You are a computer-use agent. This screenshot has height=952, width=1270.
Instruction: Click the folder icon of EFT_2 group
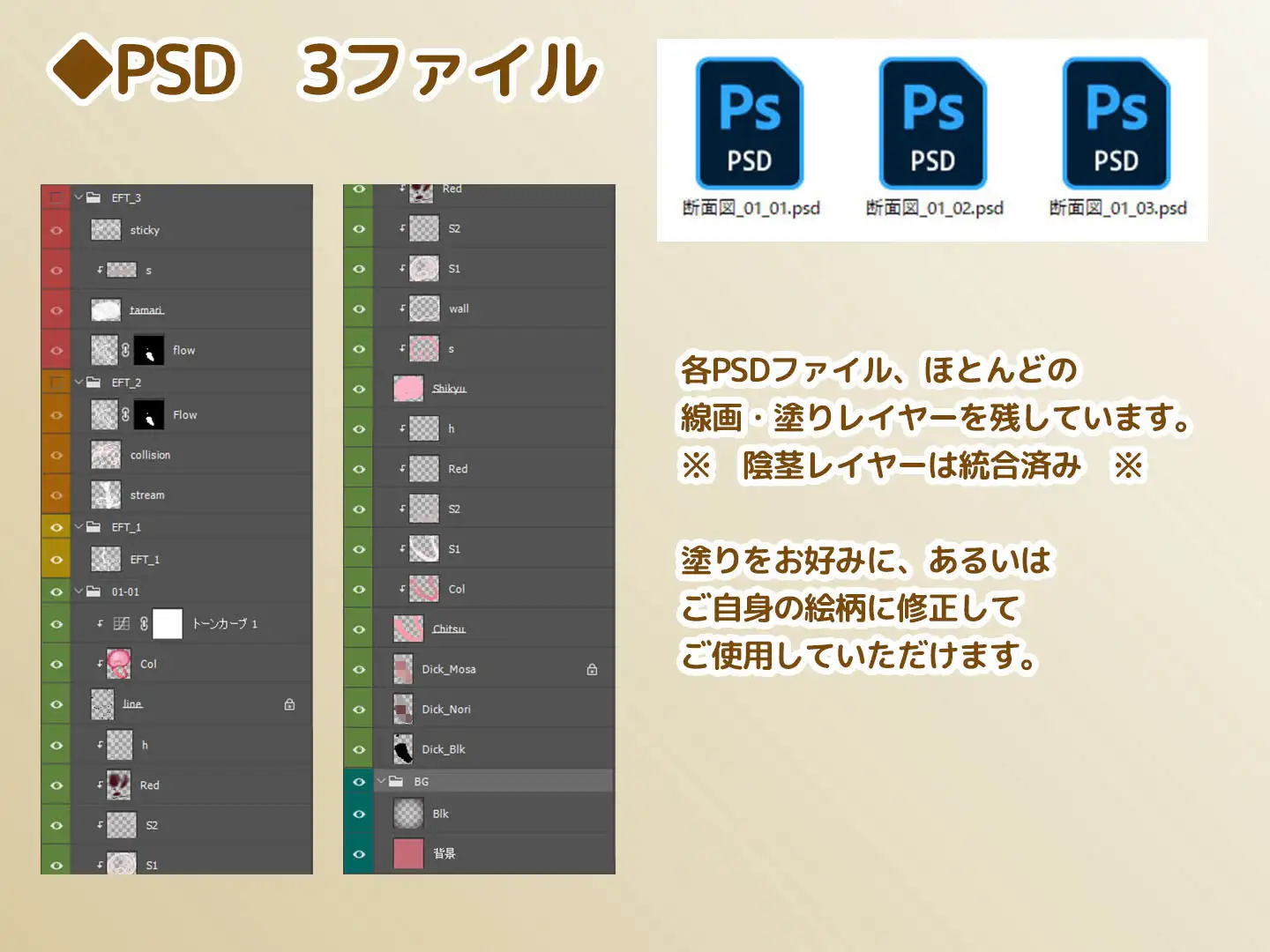(93, 383)
